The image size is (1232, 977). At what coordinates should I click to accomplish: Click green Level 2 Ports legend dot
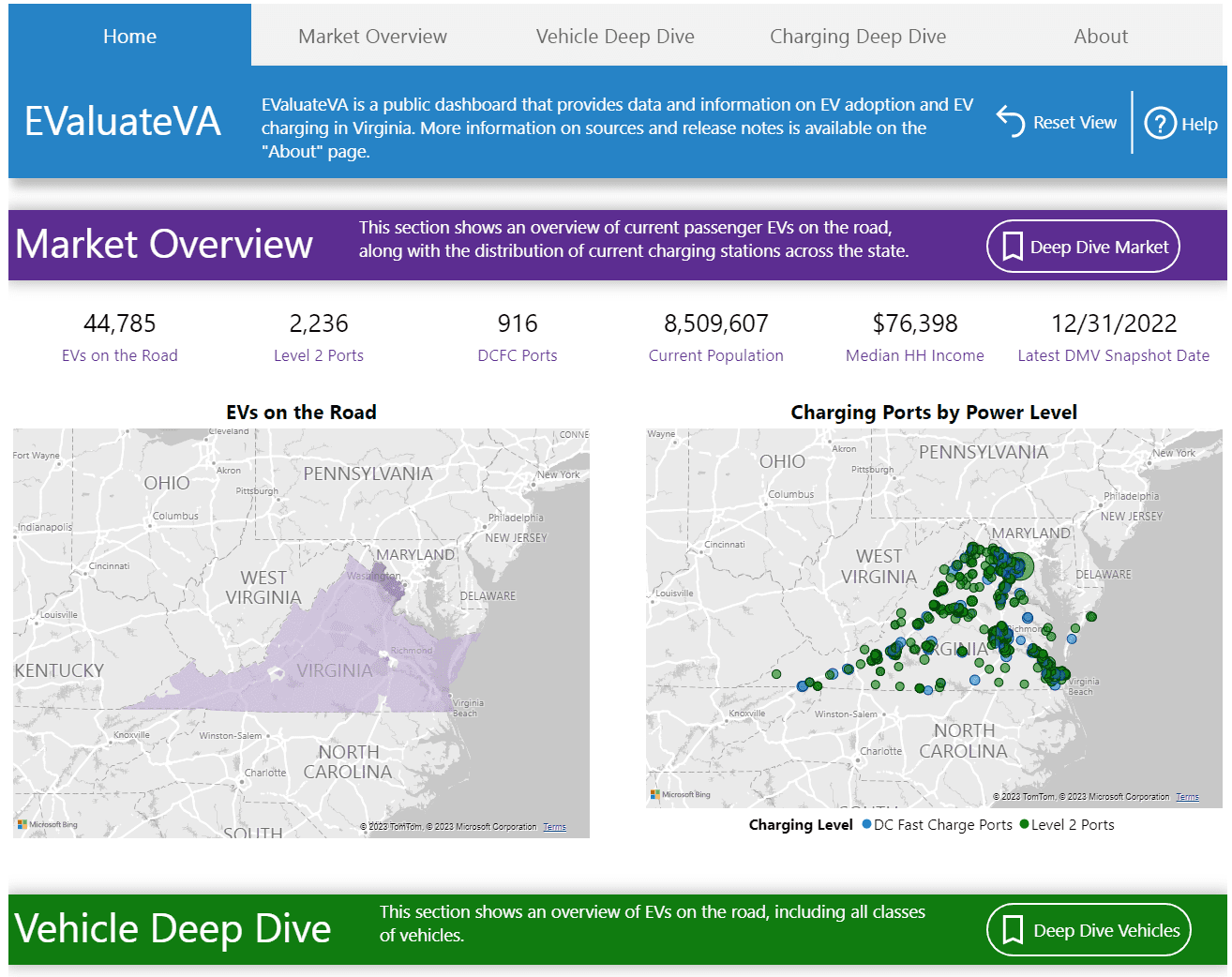tap(1024, 825)
